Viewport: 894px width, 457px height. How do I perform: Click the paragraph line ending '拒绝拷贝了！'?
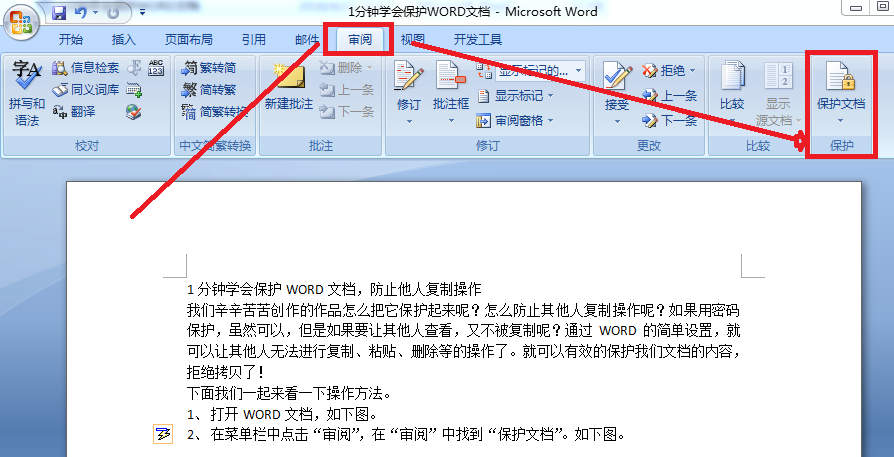pos(225,372)
